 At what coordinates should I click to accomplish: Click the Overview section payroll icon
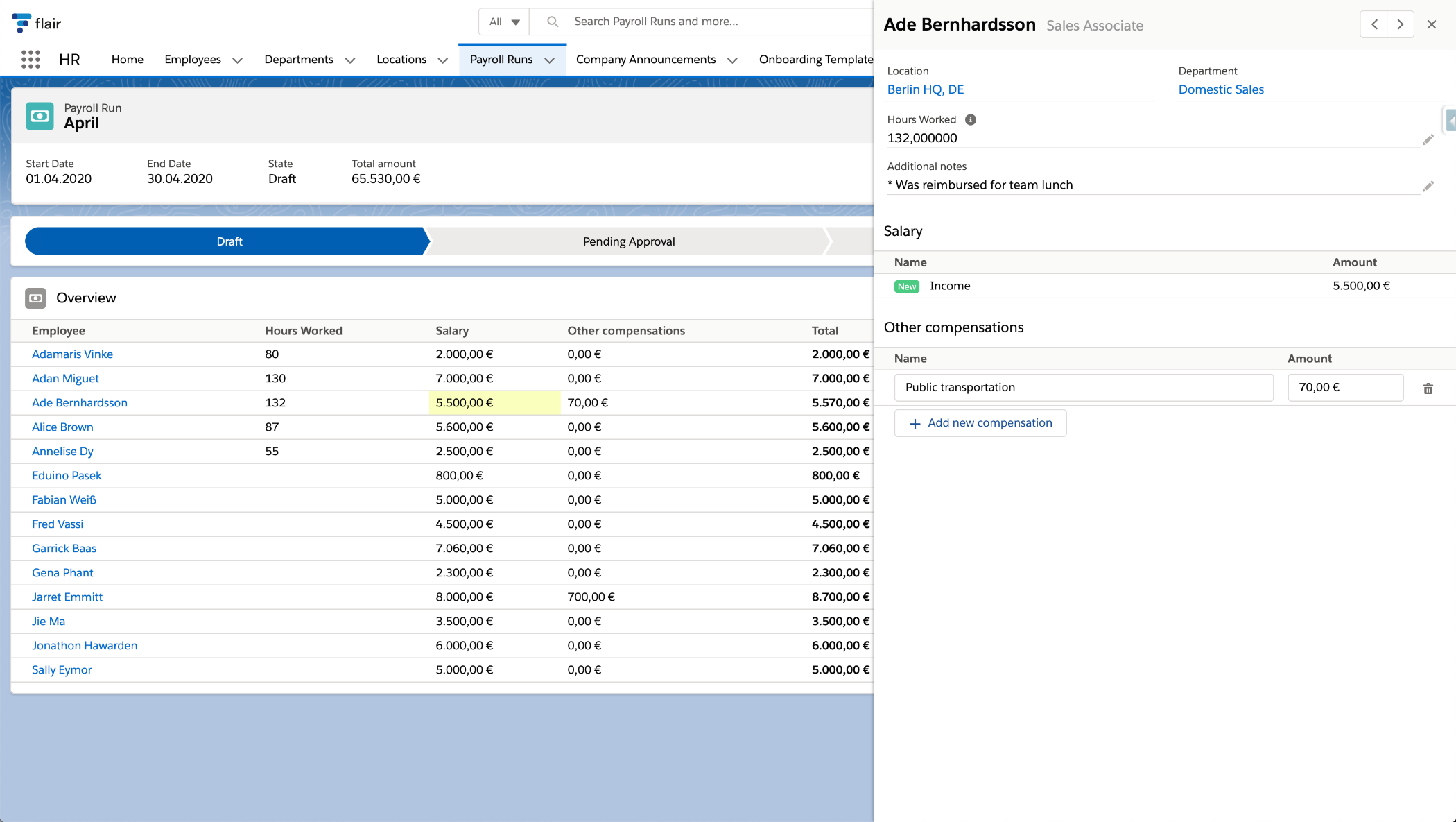[35, 298]
